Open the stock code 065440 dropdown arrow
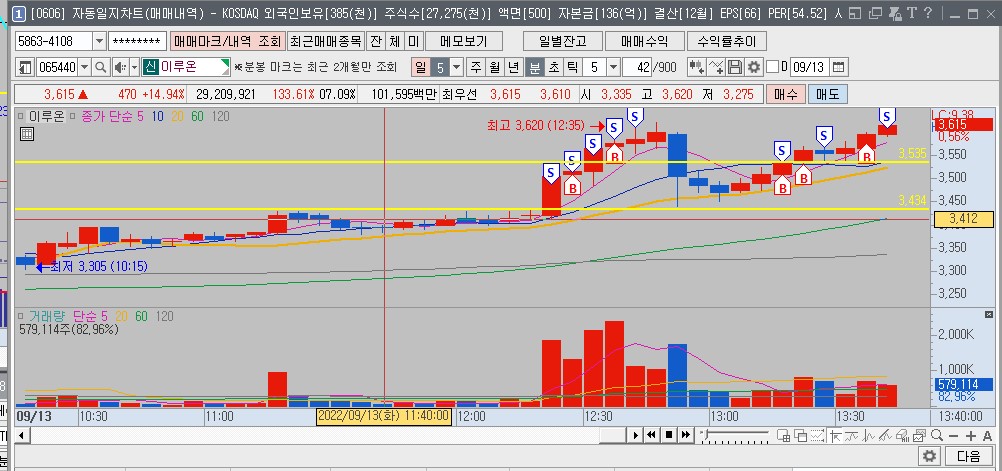This screenshot has width=1002, height=471. click(x=85, y=67)
